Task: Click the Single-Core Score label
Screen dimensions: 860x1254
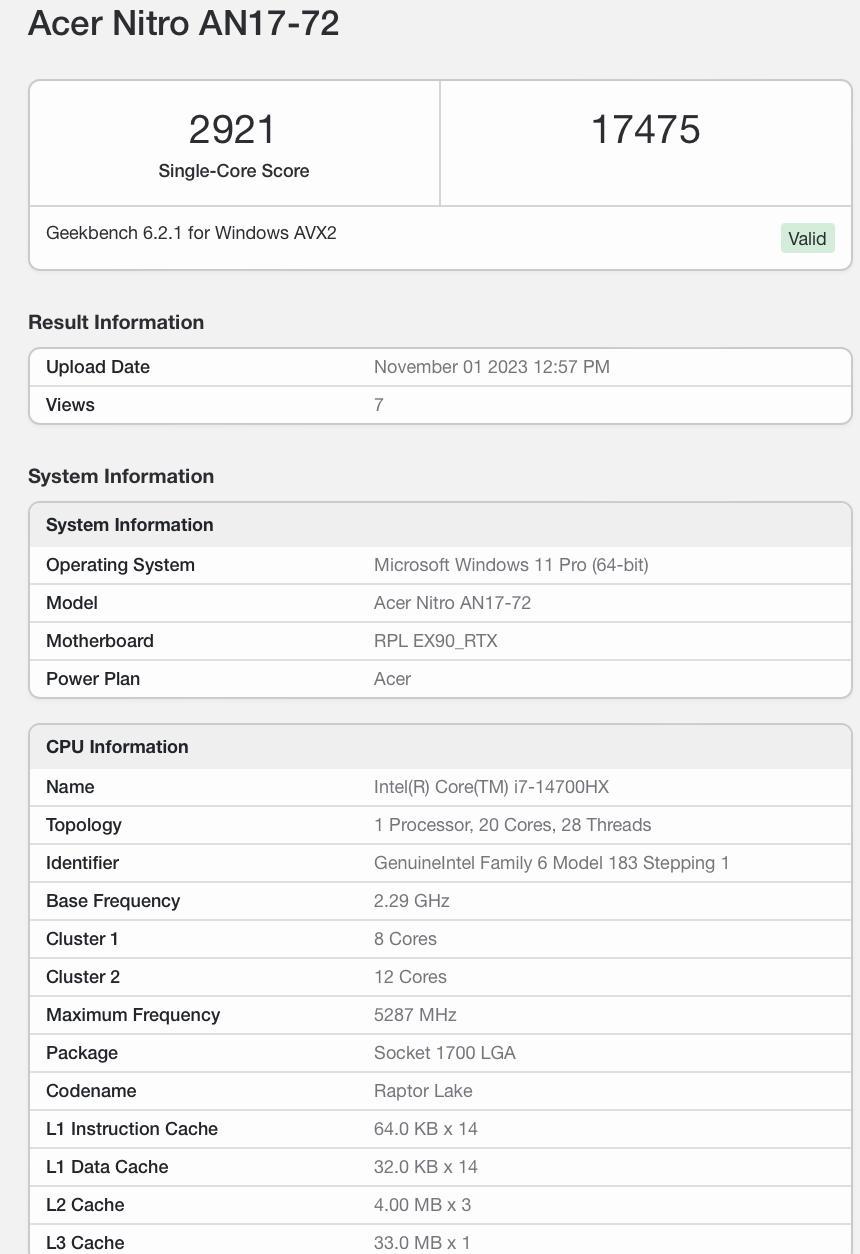Action: 234,171
